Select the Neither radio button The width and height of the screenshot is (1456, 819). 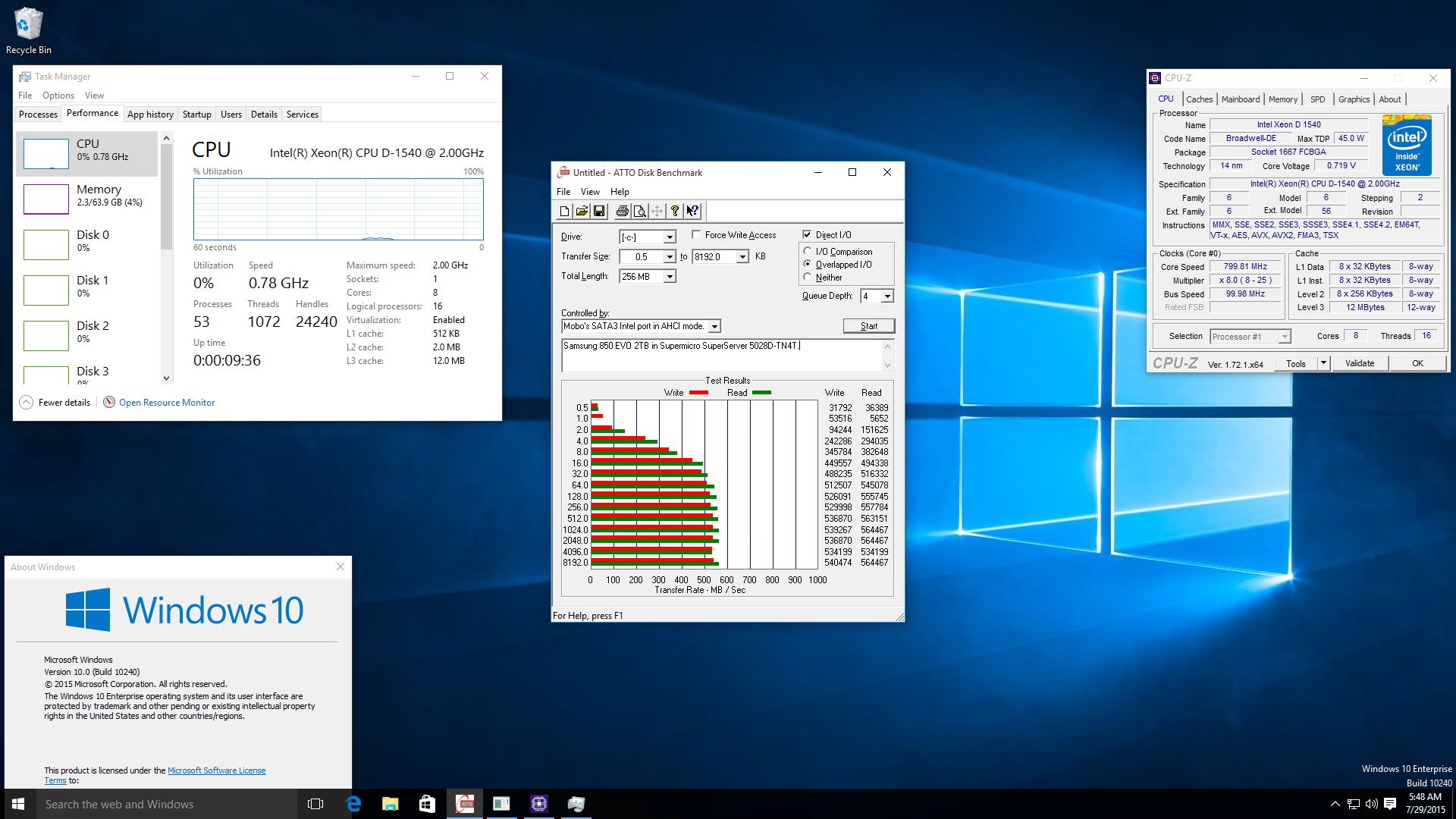click(808, 278)
